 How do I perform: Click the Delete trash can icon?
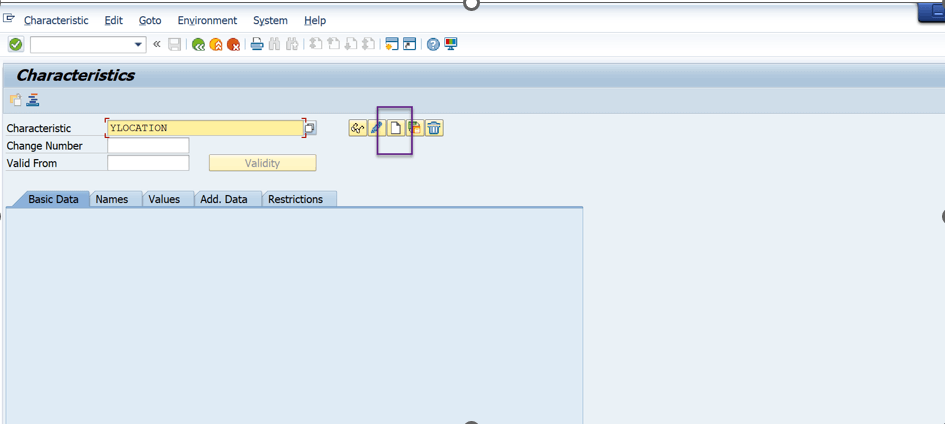435,128
